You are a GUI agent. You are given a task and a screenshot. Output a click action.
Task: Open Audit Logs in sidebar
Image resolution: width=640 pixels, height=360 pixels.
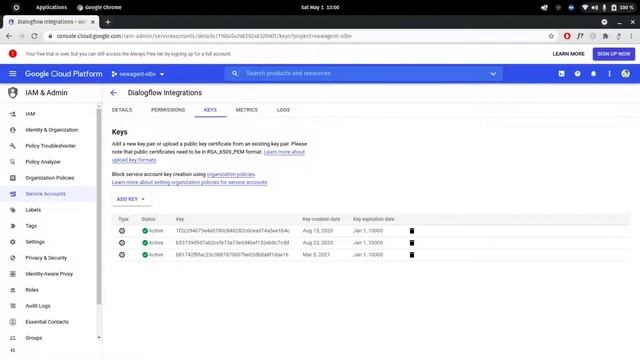point(49,306)
